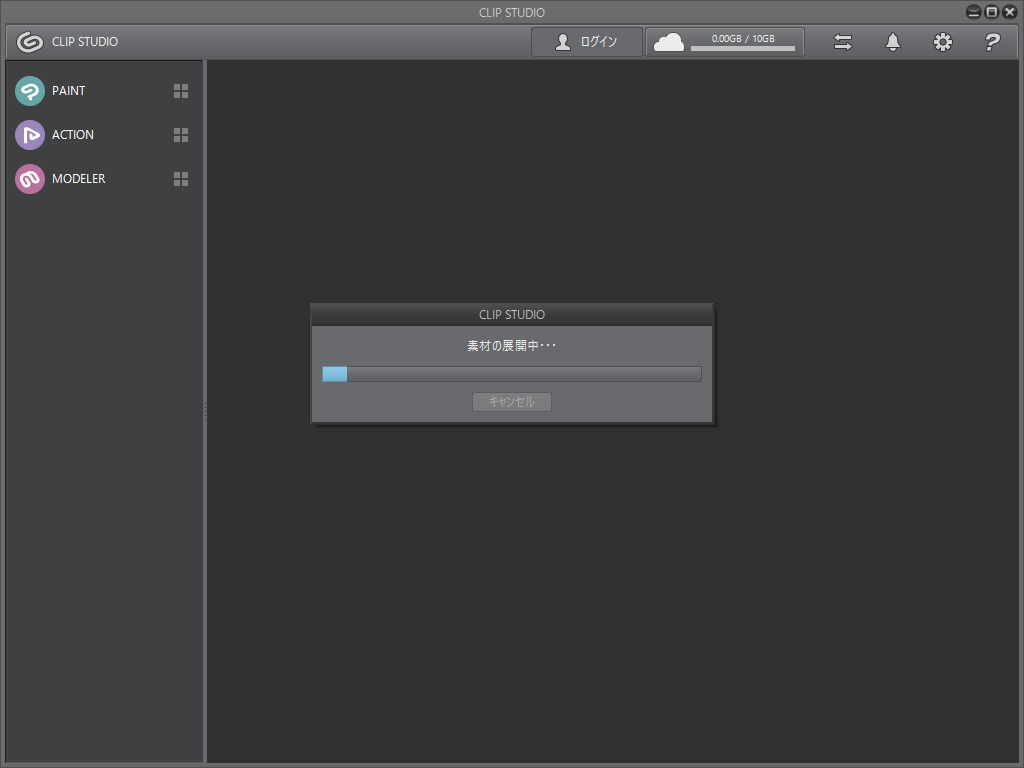Viewport: 1024px width, 768px height.
Task: Close the CLIP STUDIO window
Action: click(x=1009, y=12)
